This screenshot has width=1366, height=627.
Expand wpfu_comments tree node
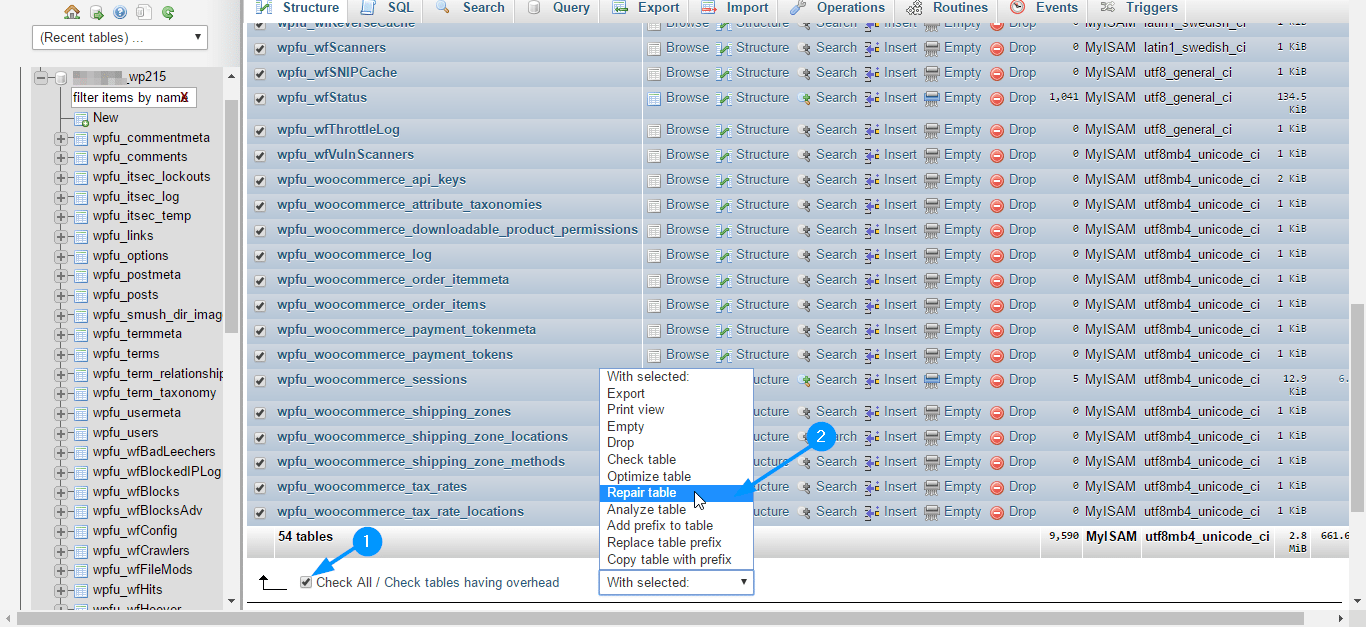click(61, 157)
